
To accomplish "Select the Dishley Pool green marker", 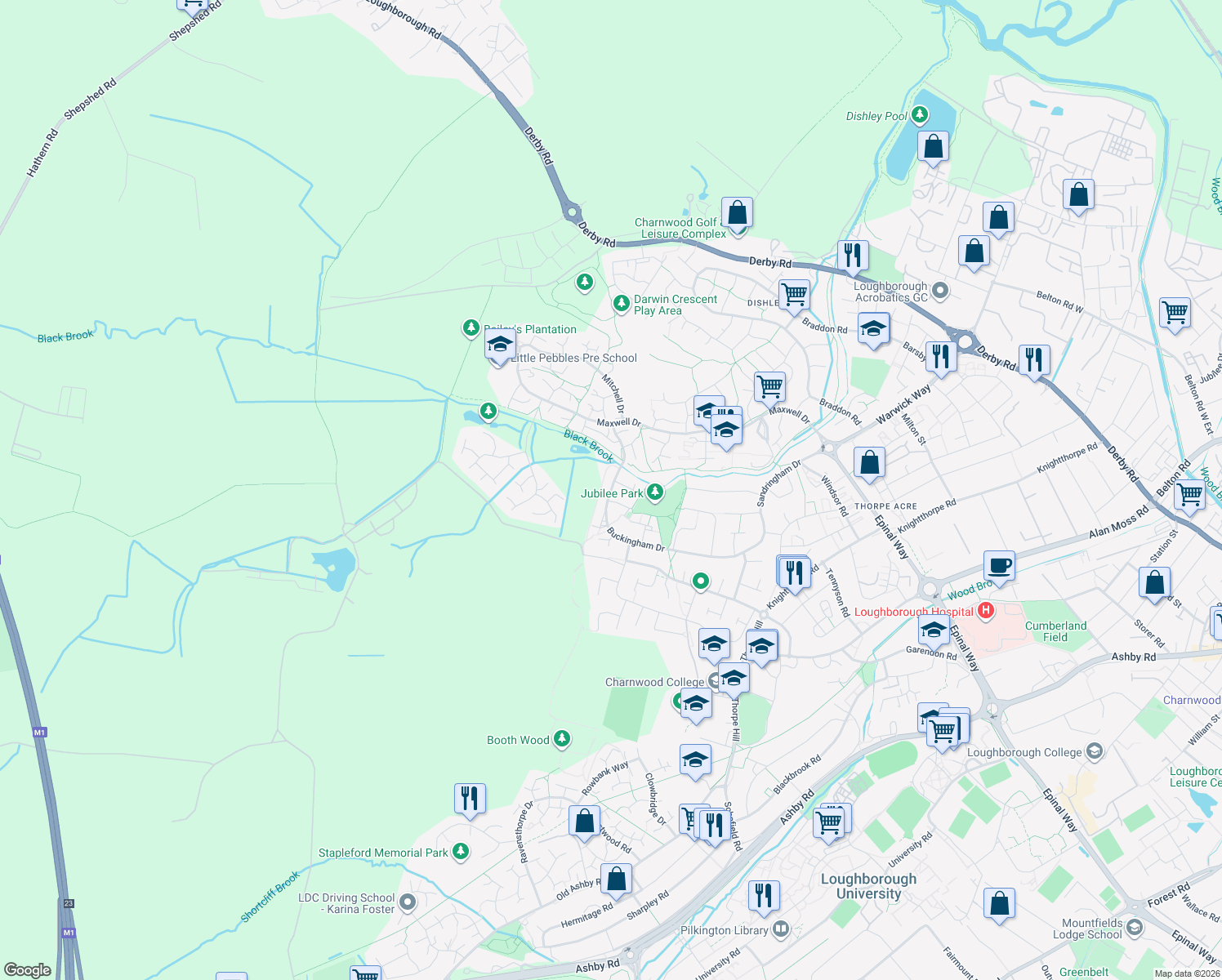I will tap(920, 115).
